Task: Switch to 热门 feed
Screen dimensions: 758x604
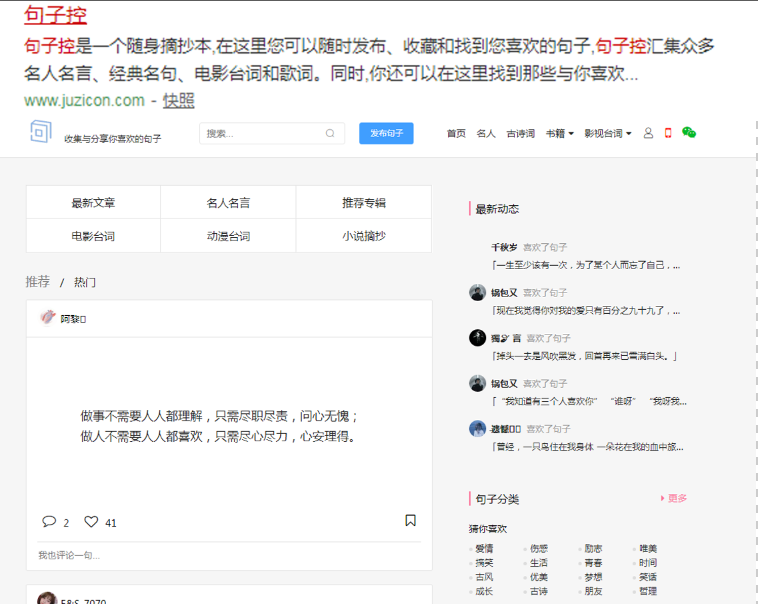Action: (x=85, y=282)
